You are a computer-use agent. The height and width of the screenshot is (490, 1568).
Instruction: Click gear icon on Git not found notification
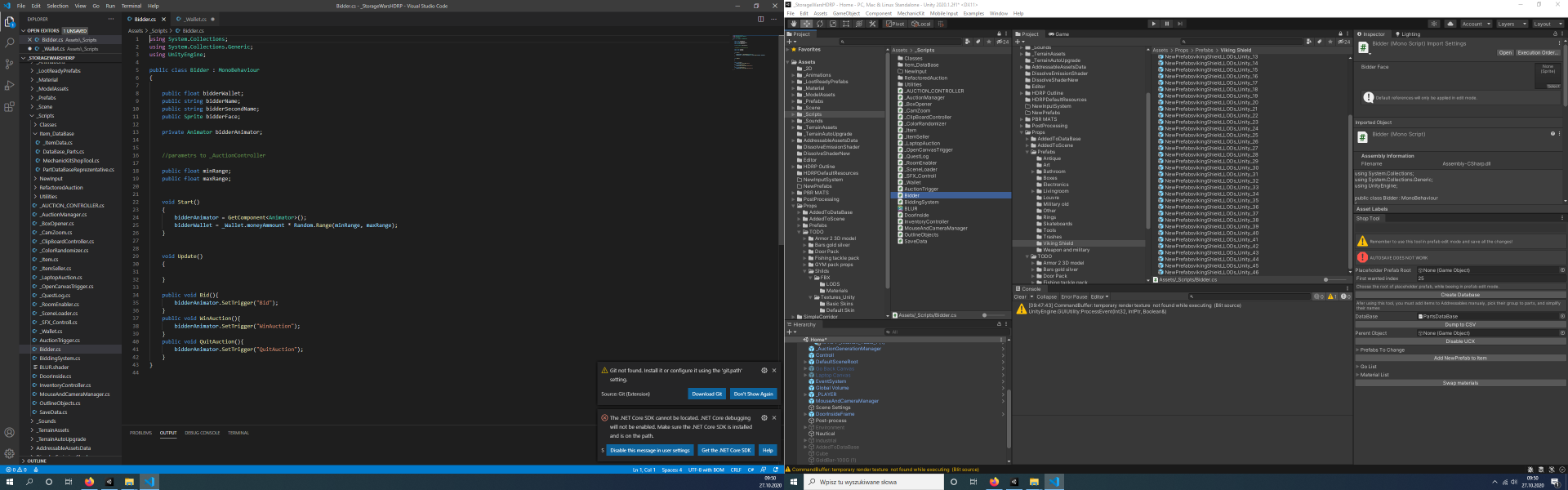[764, 370]
